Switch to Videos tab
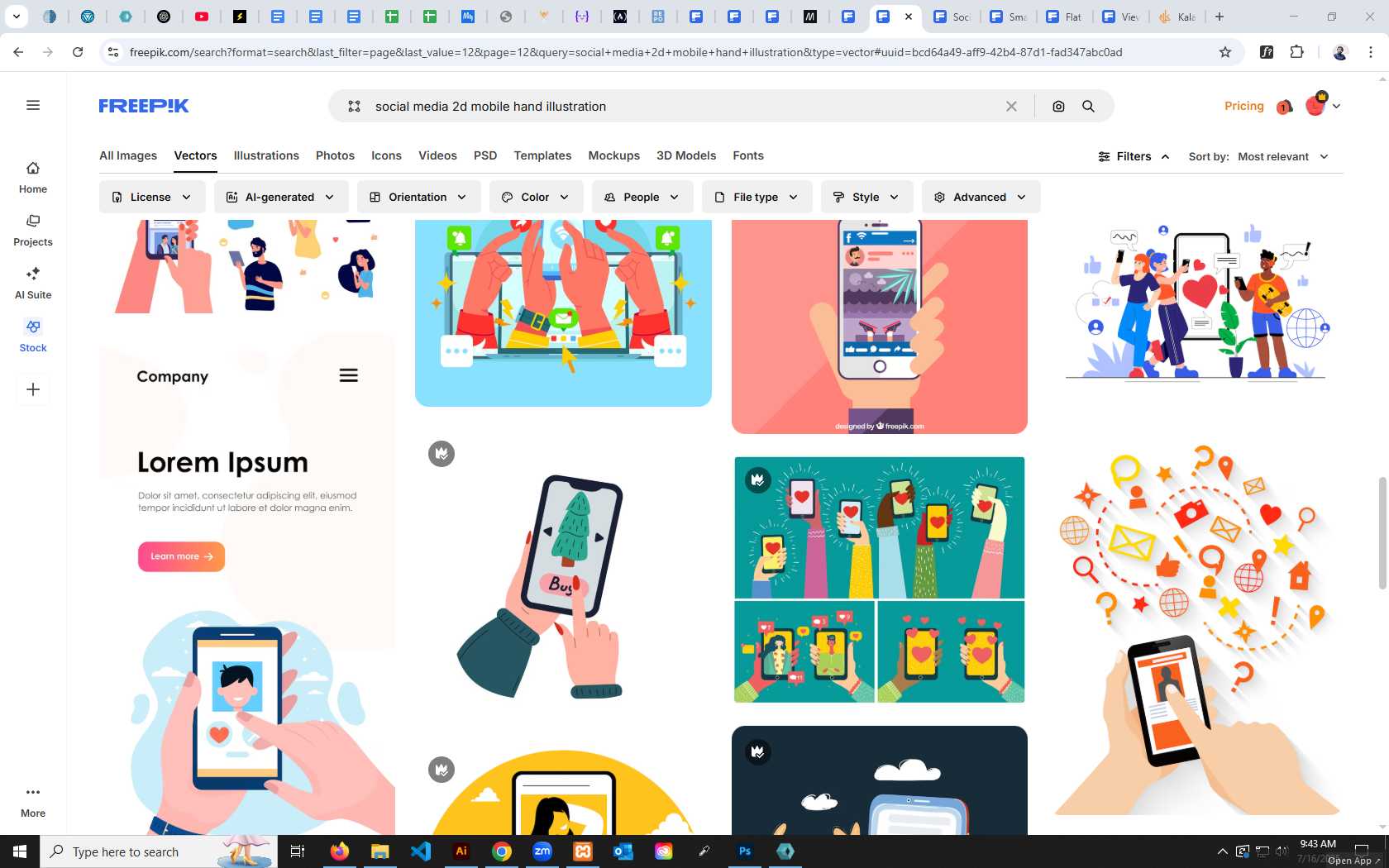Screen dimensions: 1389x868 (437, 155)
